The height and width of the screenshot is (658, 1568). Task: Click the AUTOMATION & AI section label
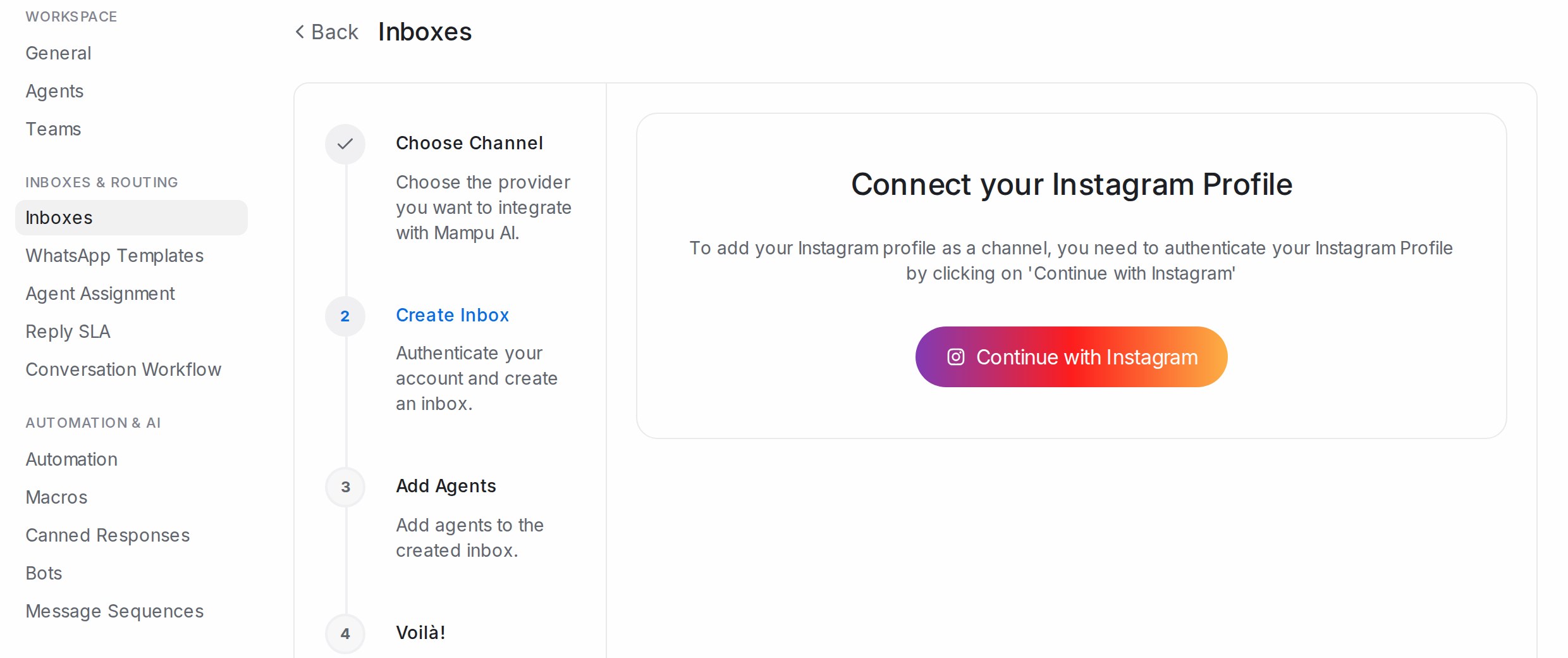pyautogui.click(x=93, y=423)
